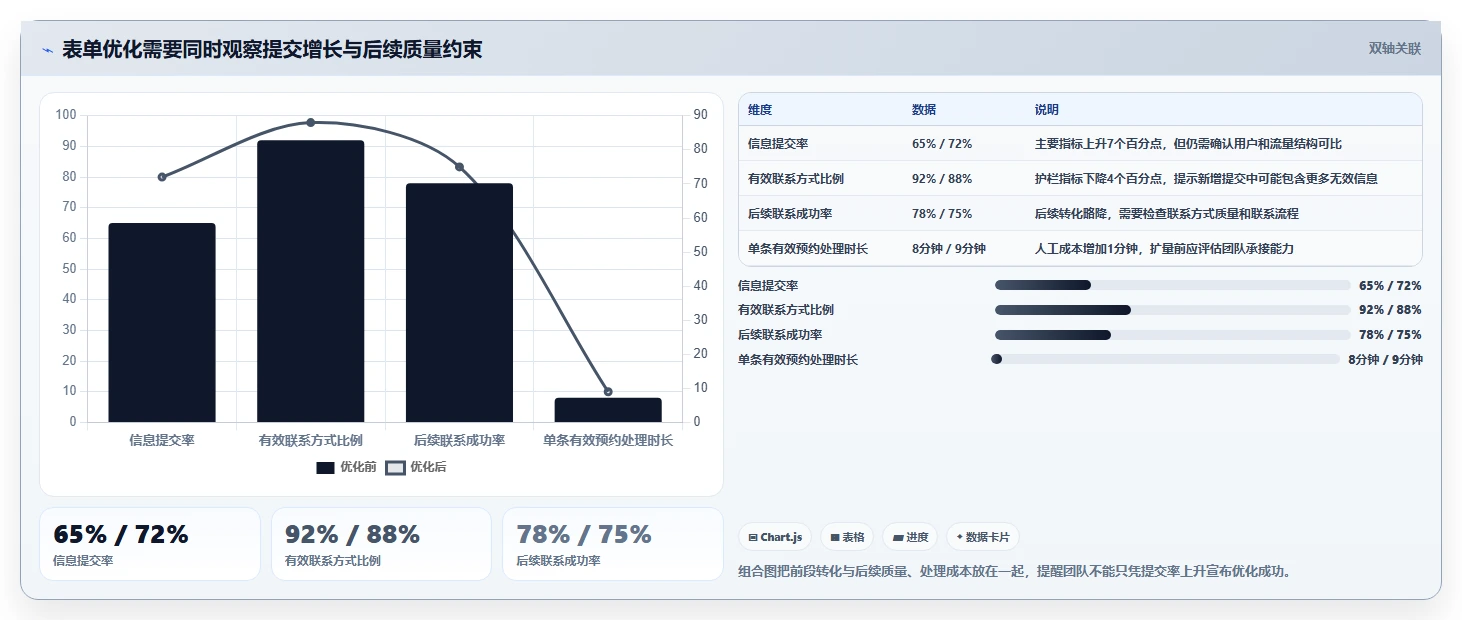Click the 8分钟 / 9分钟 value beside the progress bar
This screenshot has height=620, width=1462.
click(1385, 360)
